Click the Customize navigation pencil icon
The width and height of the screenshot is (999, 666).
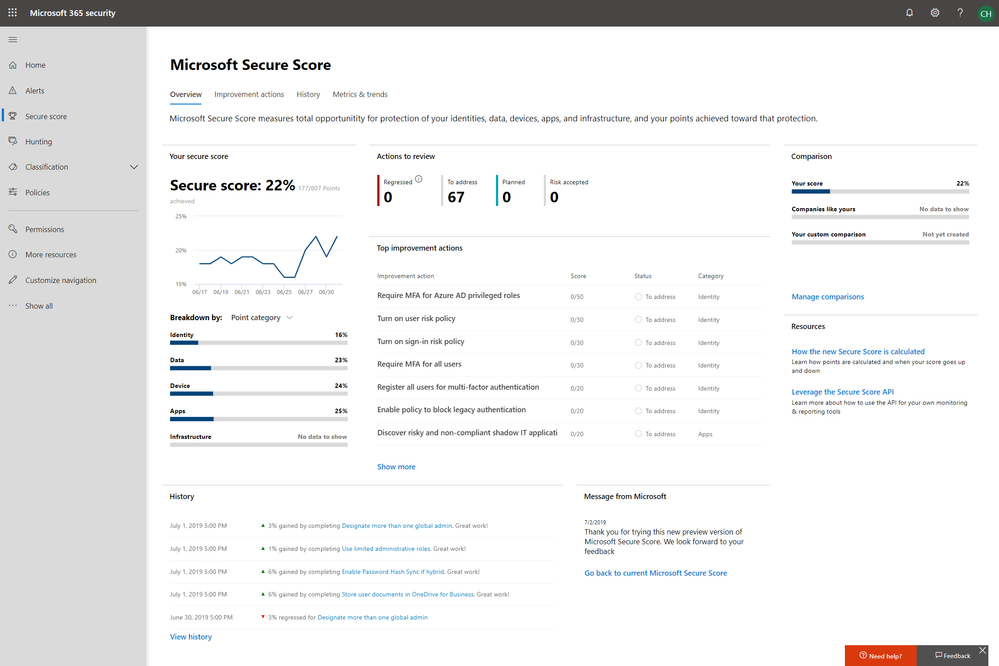pos(13,280)
